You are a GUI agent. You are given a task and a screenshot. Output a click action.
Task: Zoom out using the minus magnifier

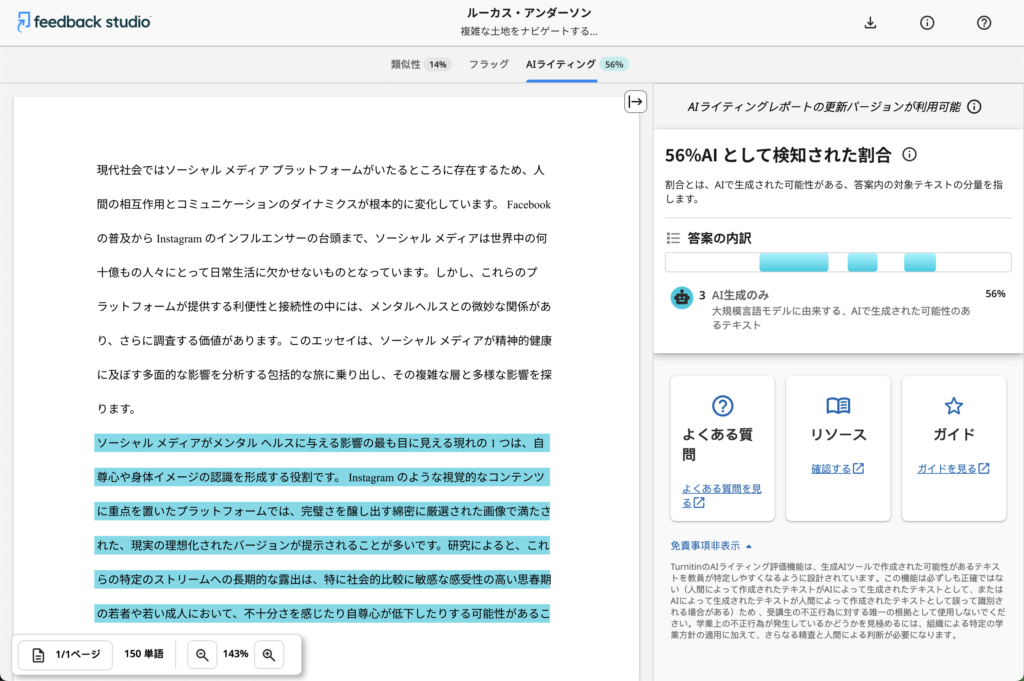[x=202, y=655]
